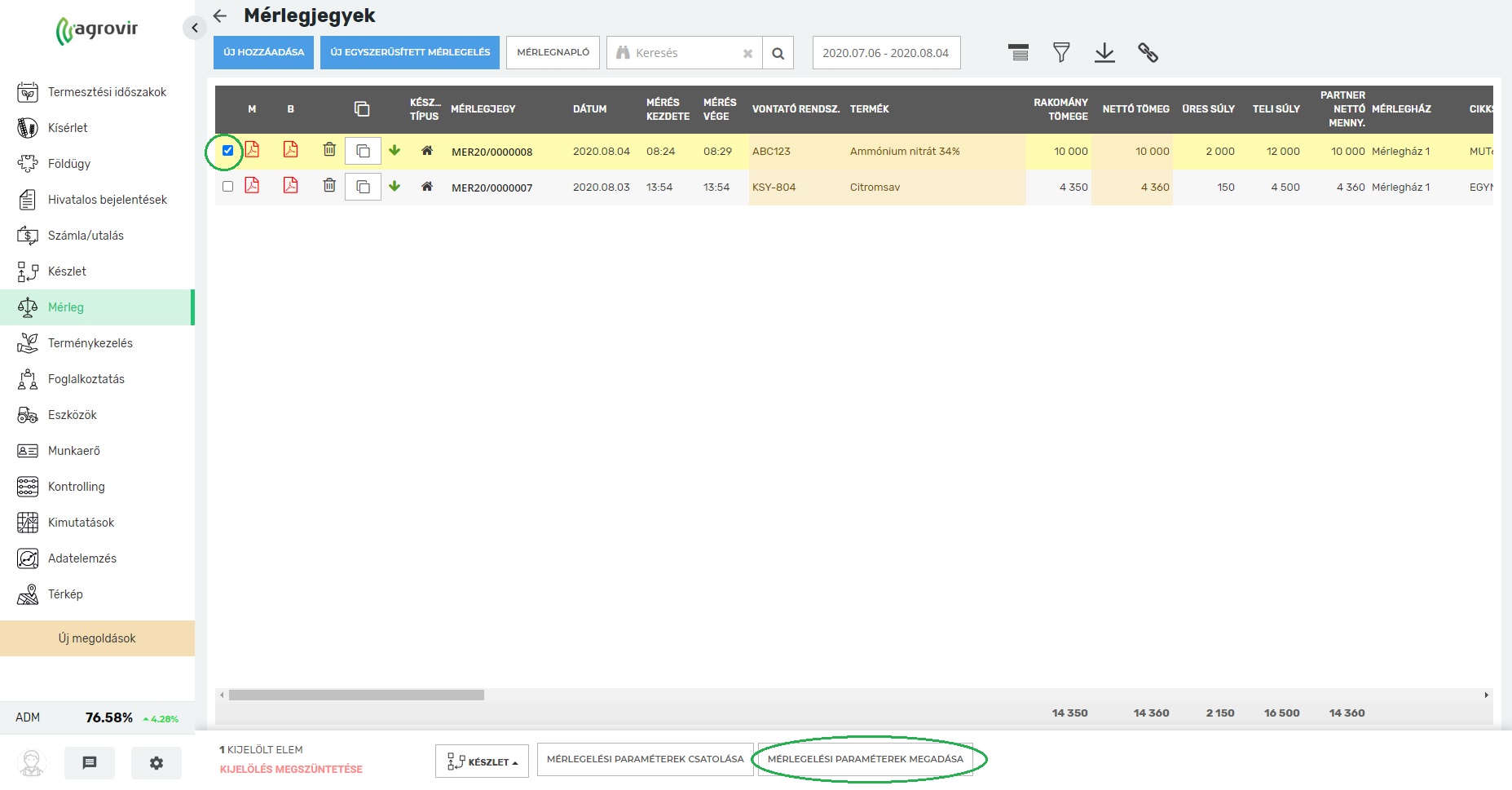The width and height of the screenshot is (1512, 790).
Task: Uncheck the MER20/0000008 row checkbox
Action: (x=228, y=151)
